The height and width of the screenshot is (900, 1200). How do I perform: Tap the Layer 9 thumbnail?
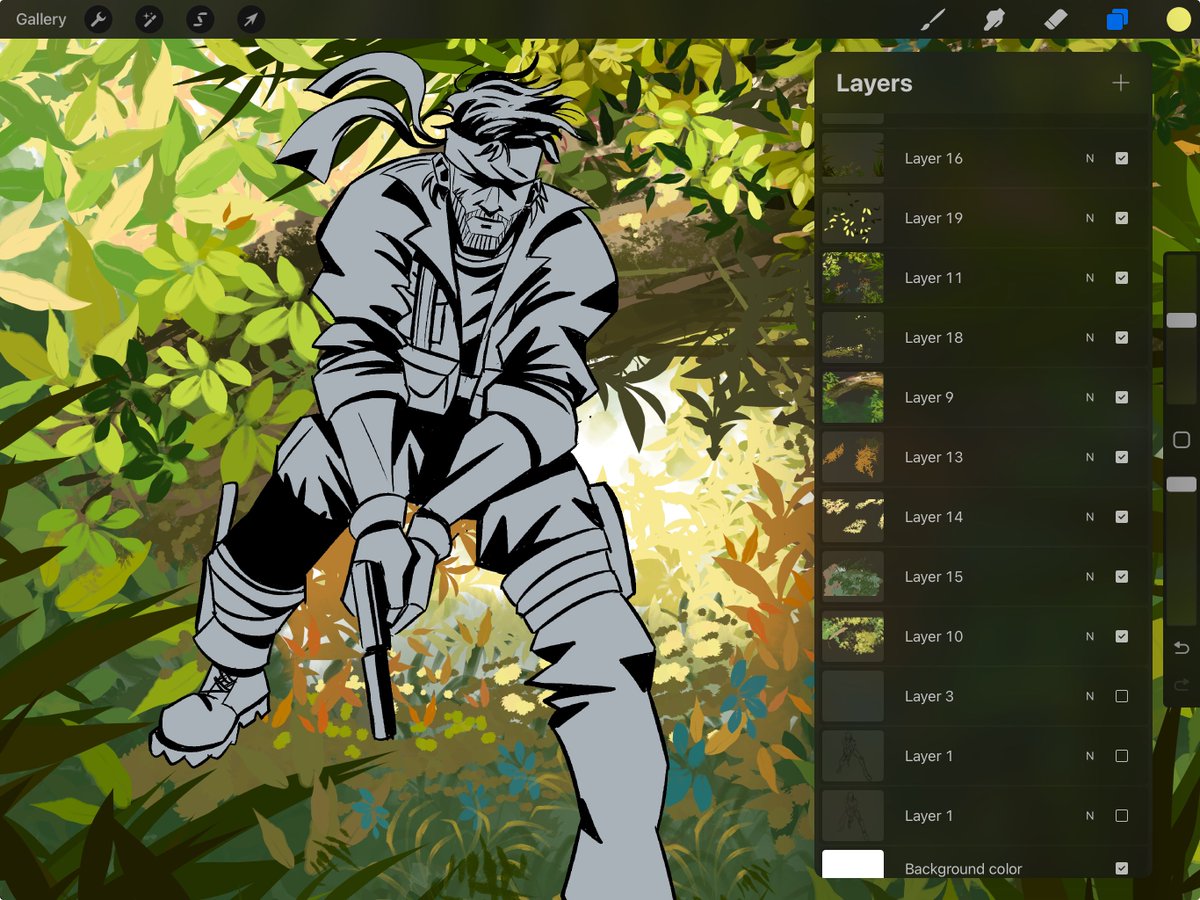[x=853, y=397]
